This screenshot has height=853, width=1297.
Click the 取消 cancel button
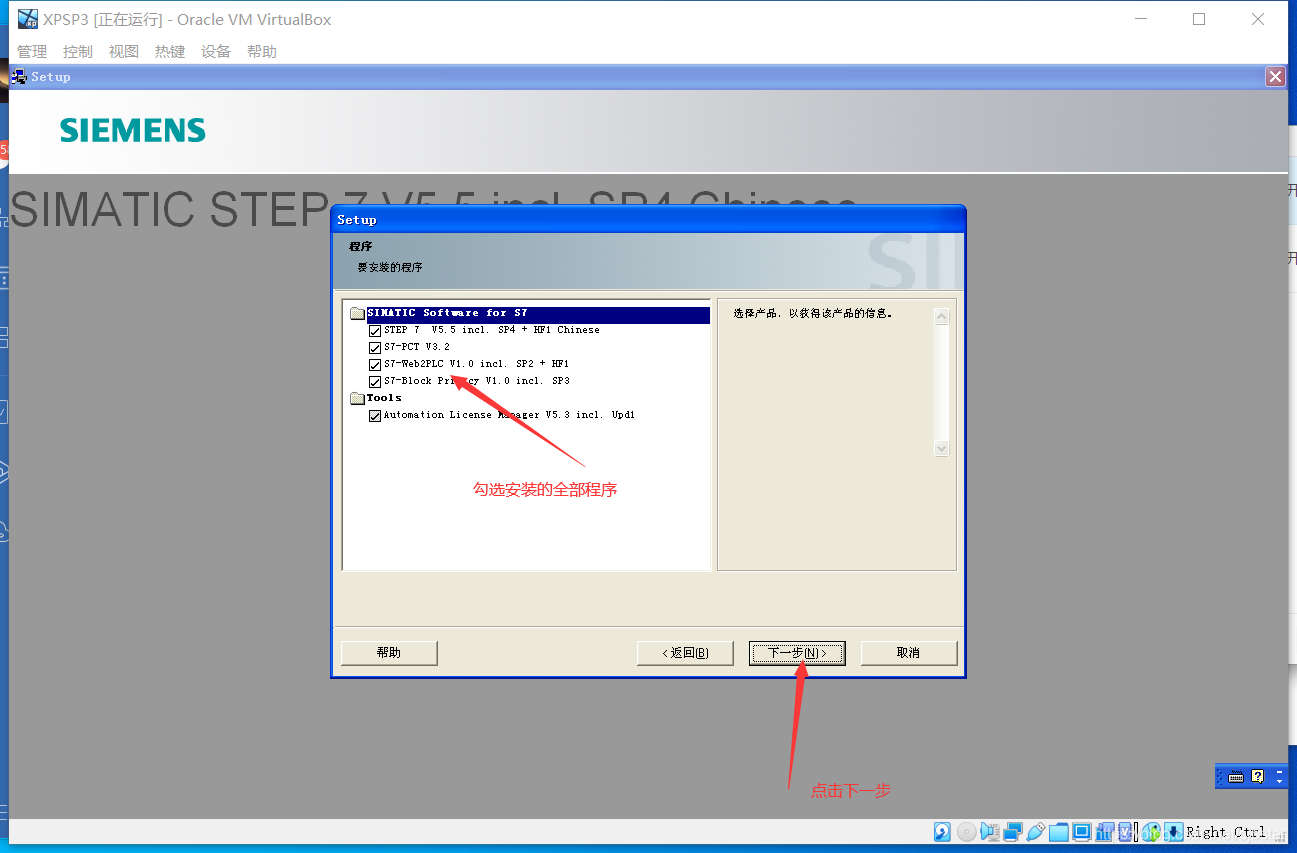(909, 653)
